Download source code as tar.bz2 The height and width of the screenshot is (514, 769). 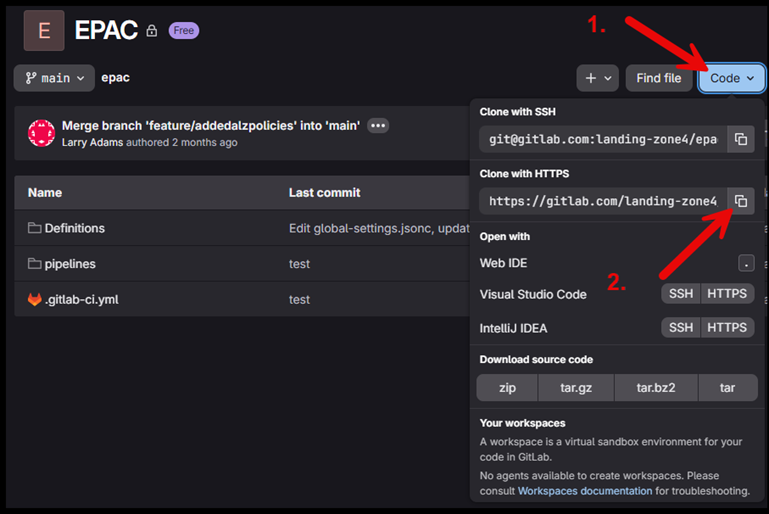click(x=656, y=388)
